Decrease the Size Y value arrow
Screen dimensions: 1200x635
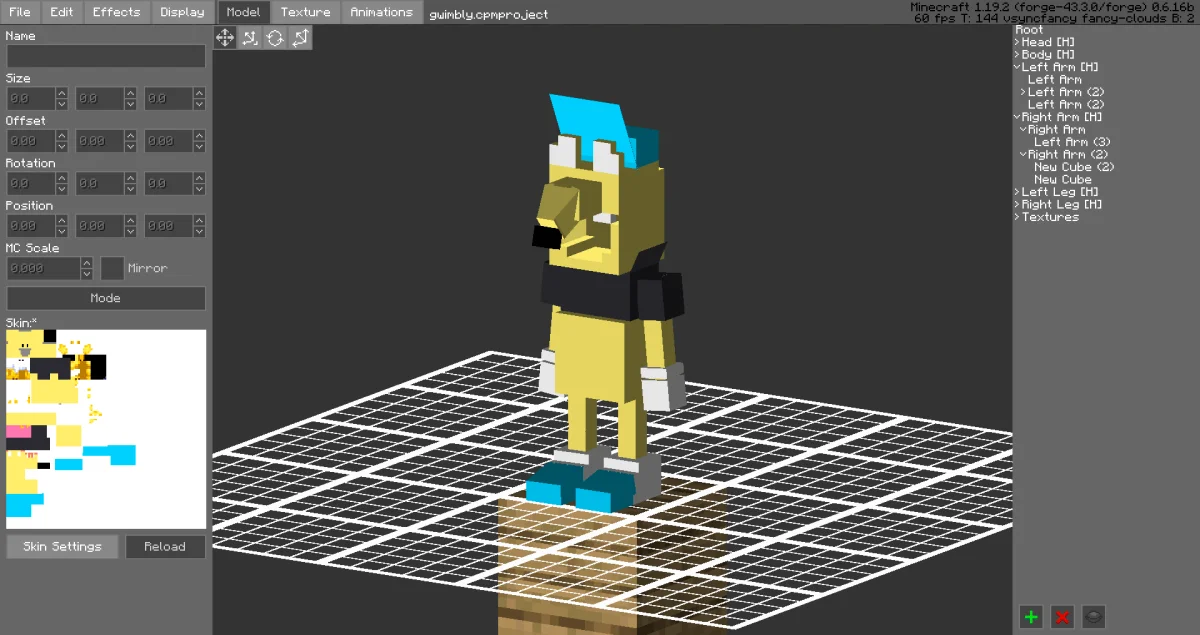(x=131, y=104)
